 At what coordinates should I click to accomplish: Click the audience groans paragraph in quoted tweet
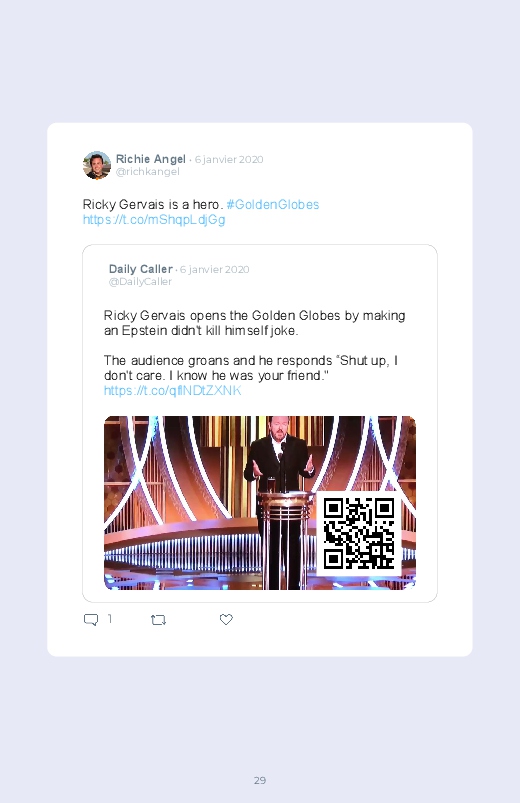[251, 368]
